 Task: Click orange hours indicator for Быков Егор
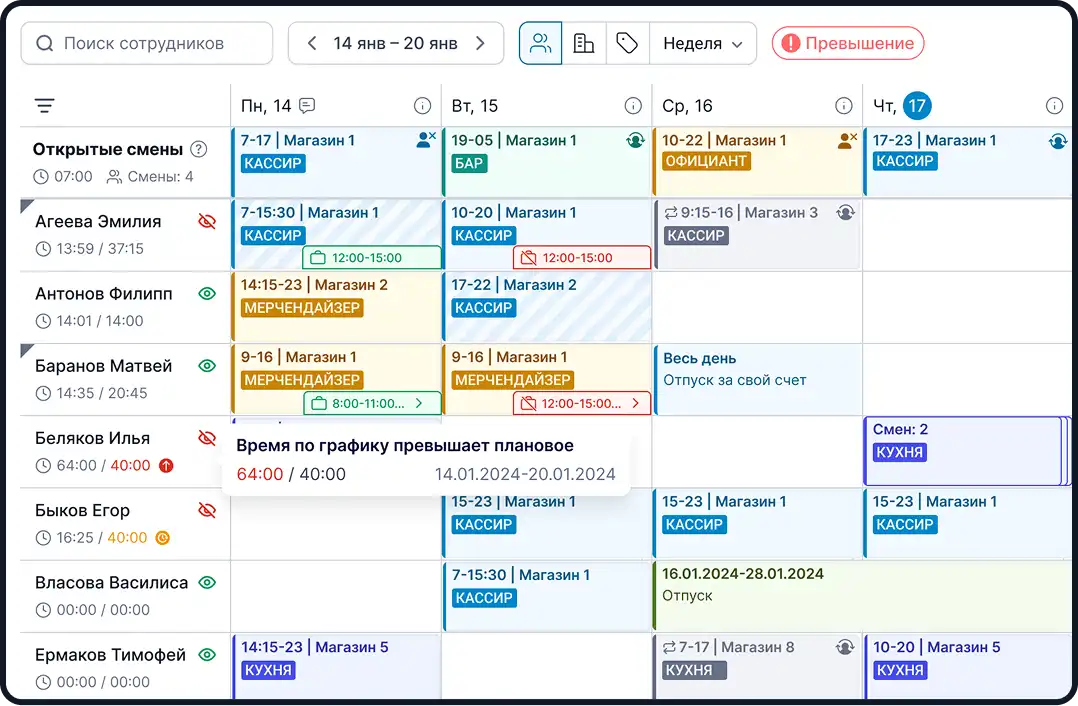click(x=162, y=538)
